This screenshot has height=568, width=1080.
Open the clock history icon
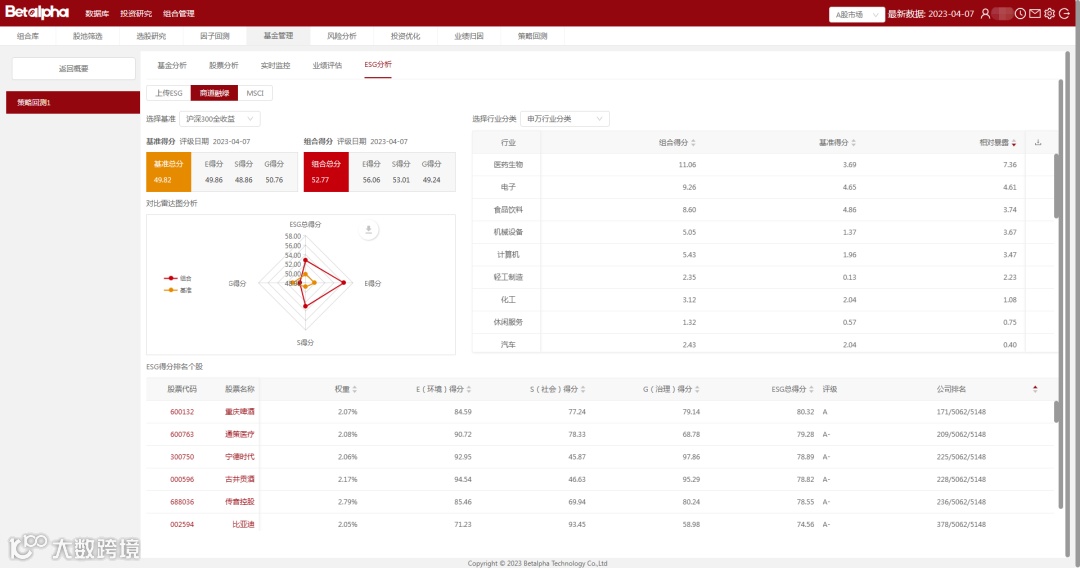pyautogui.click(x=1020, y=14)
